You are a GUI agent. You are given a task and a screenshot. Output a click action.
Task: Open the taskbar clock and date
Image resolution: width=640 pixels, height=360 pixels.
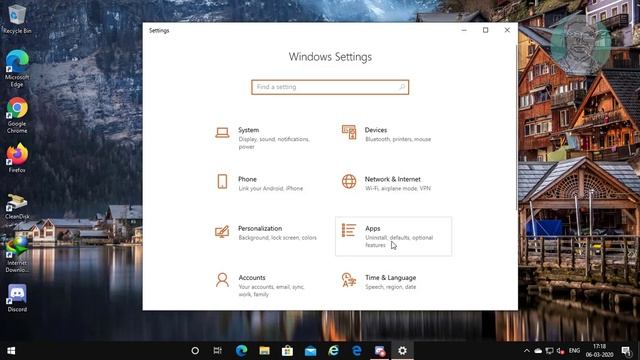pos(599,351)
